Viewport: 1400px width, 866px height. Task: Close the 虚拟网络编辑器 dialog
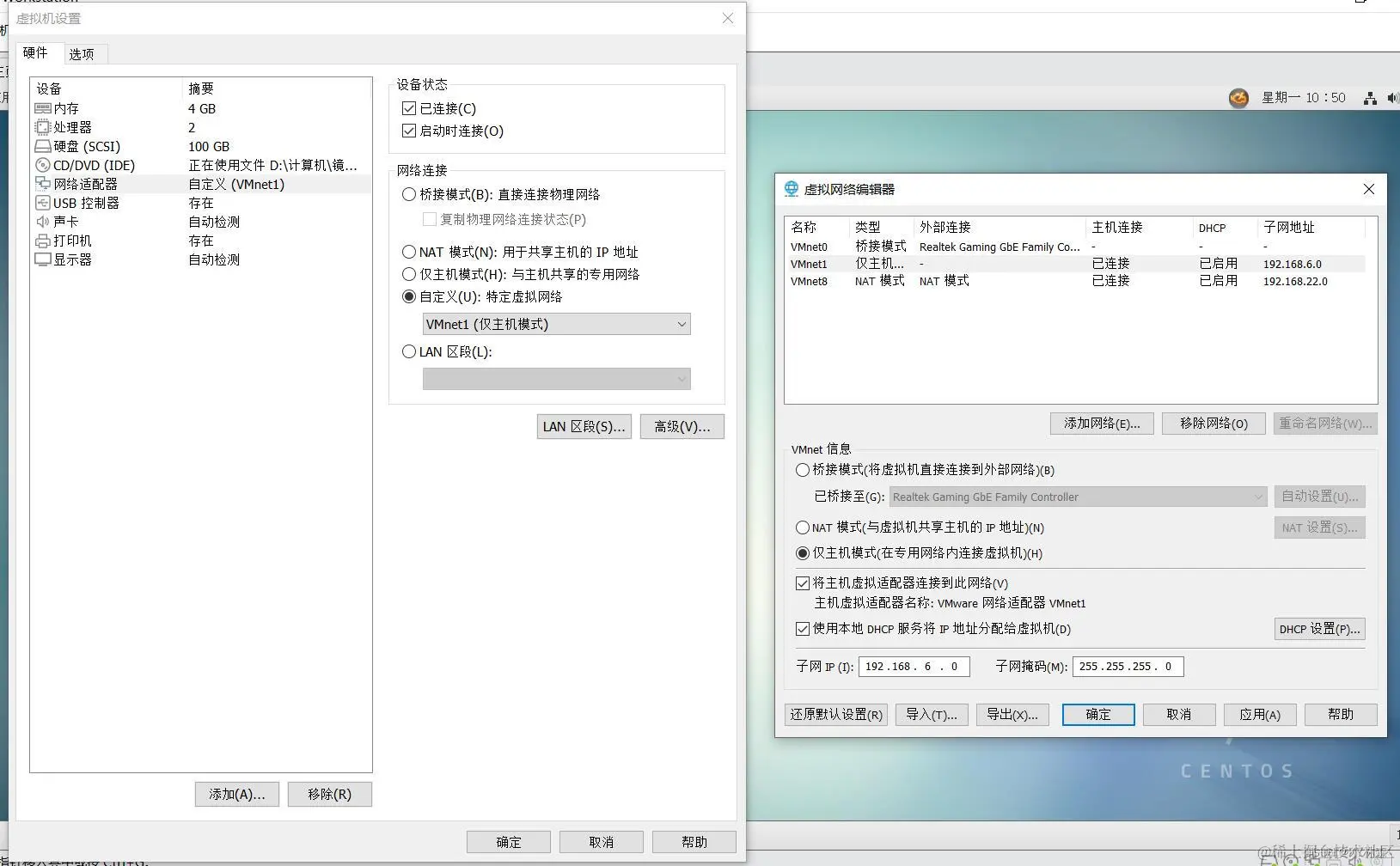point(1369,189)
